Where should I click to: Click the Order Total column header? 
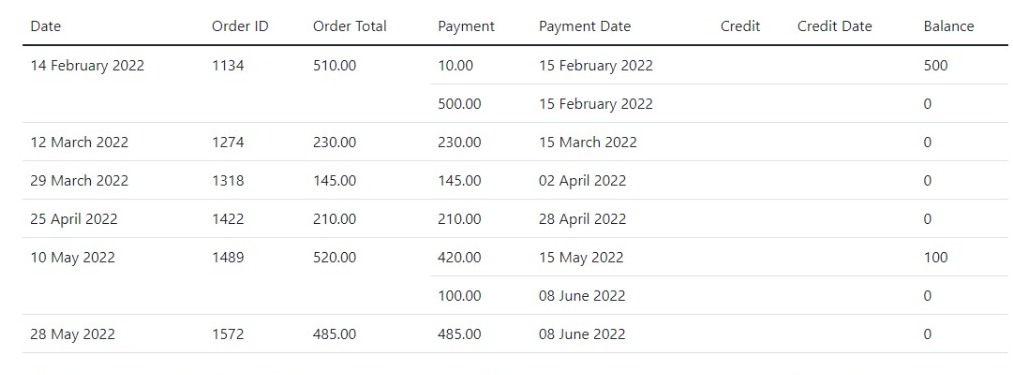[x=350, y=27]
